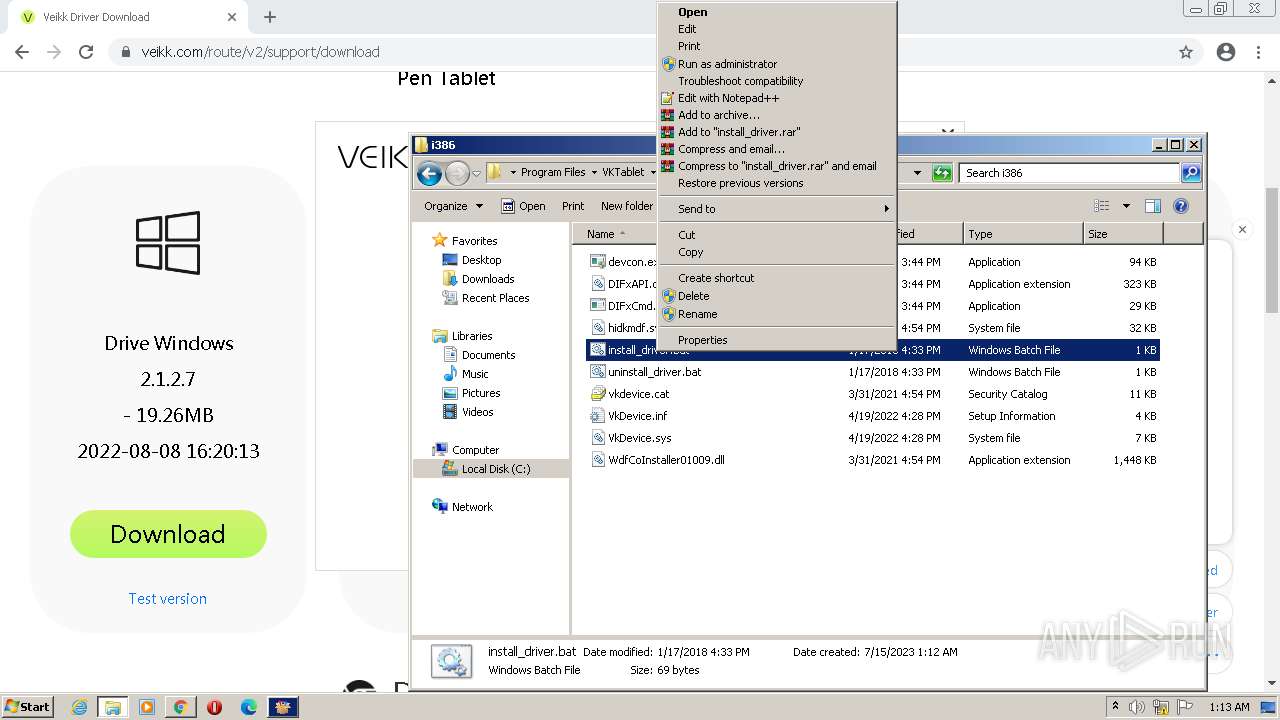Choose Rename in the context menu
This screenshot has height=720, width=1280.
point(776,314)
